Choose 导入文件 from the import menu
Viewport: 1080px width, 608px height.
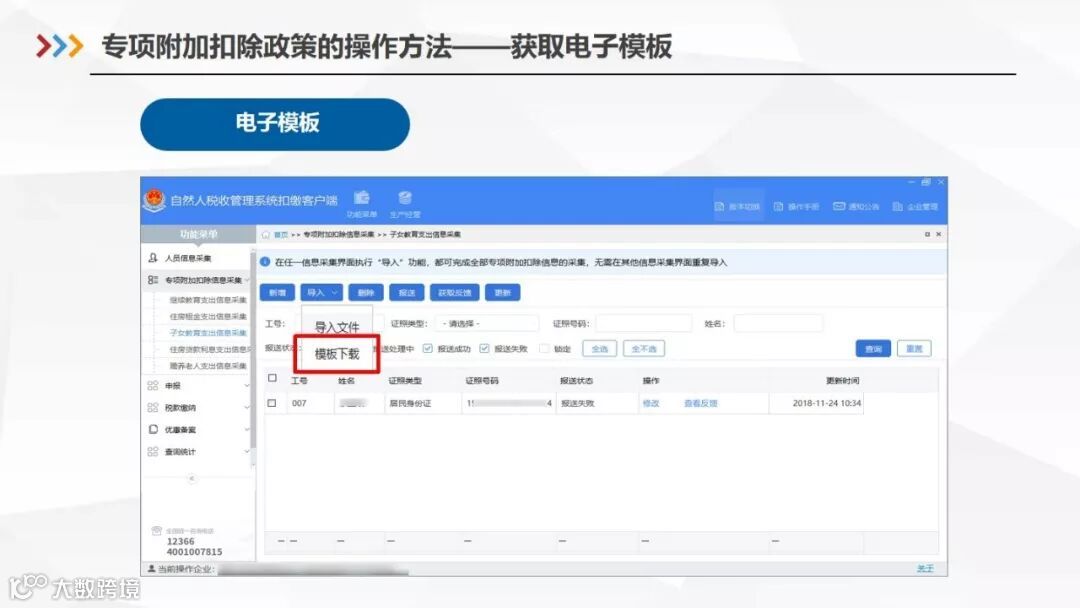pyautogui.click(x=337, y=327)
